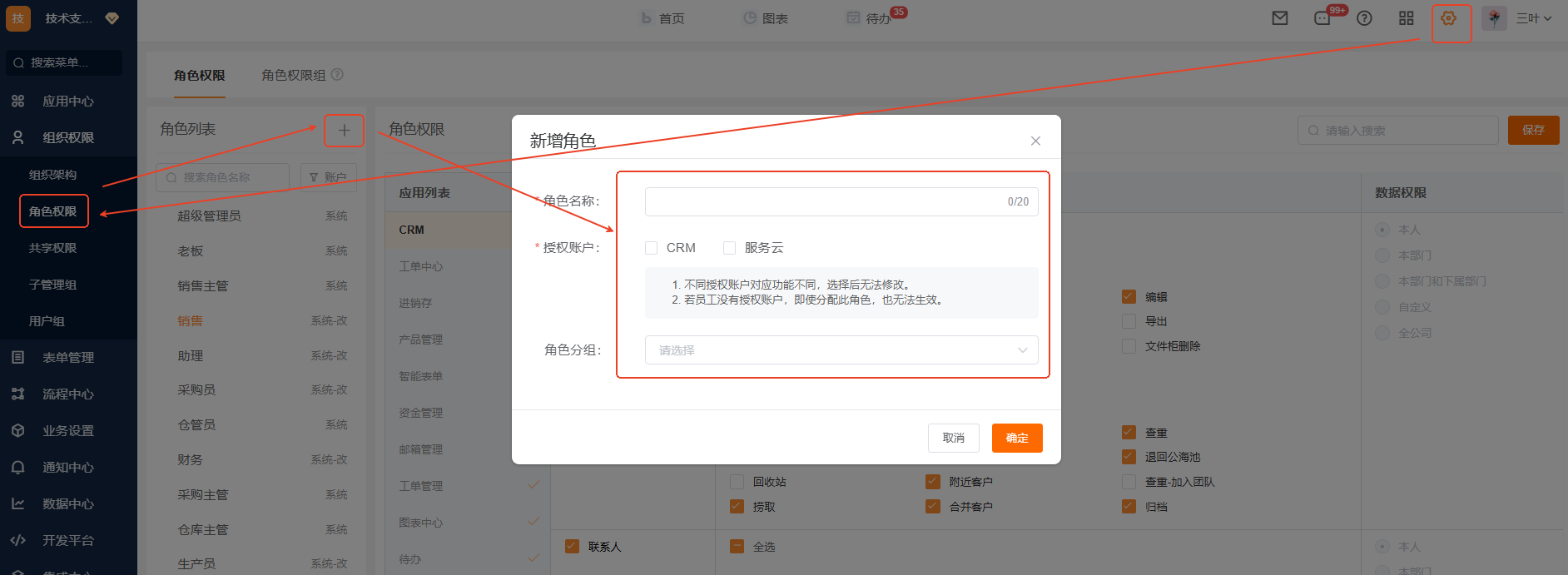This screenshot has width=1568, height=575.
Task: Open the settings gear icon in top bar
Action: (x=1449, y=18)
